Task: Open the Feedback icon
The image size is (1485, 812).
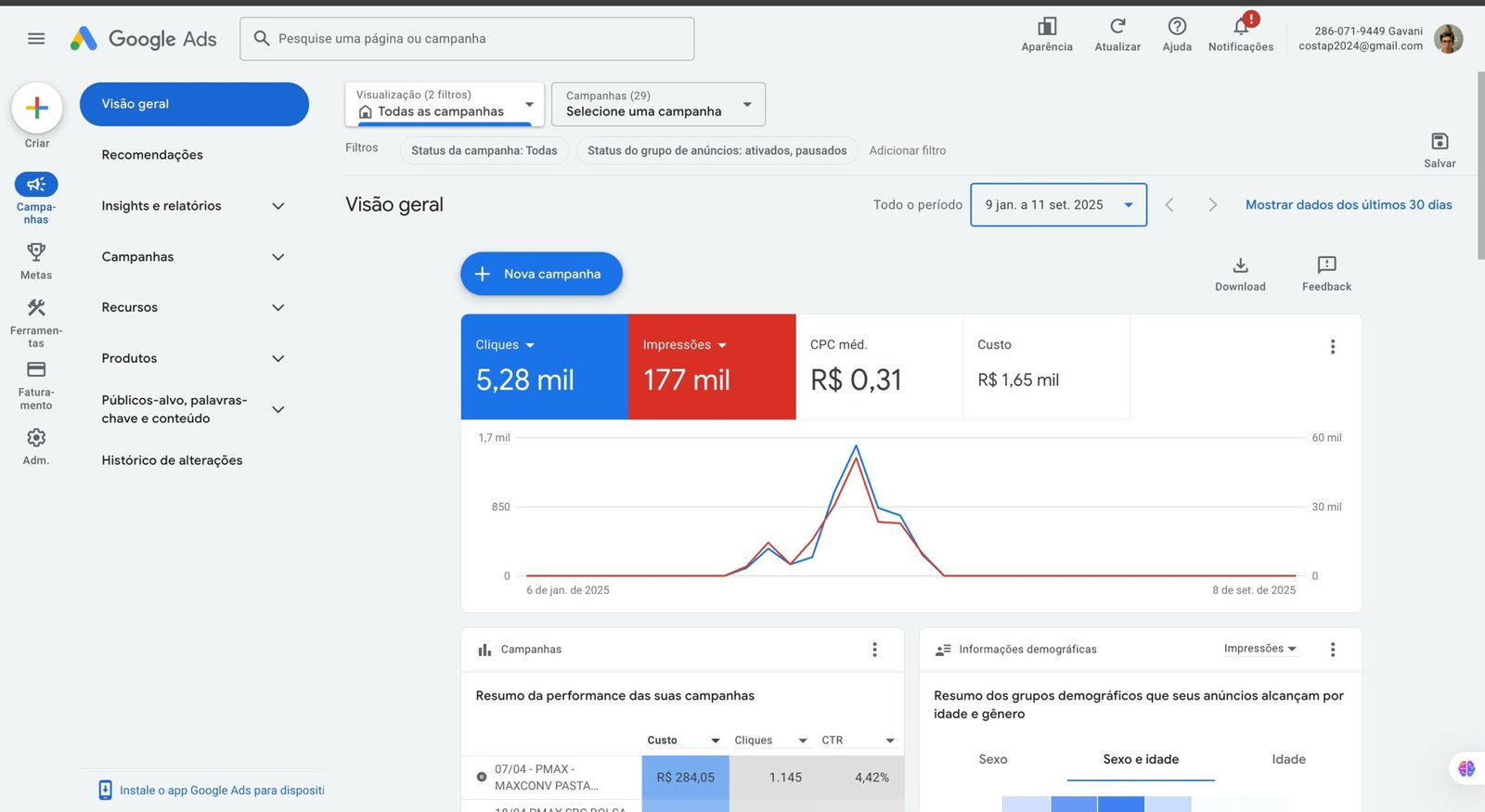Action: click(x=1326, y=266)
